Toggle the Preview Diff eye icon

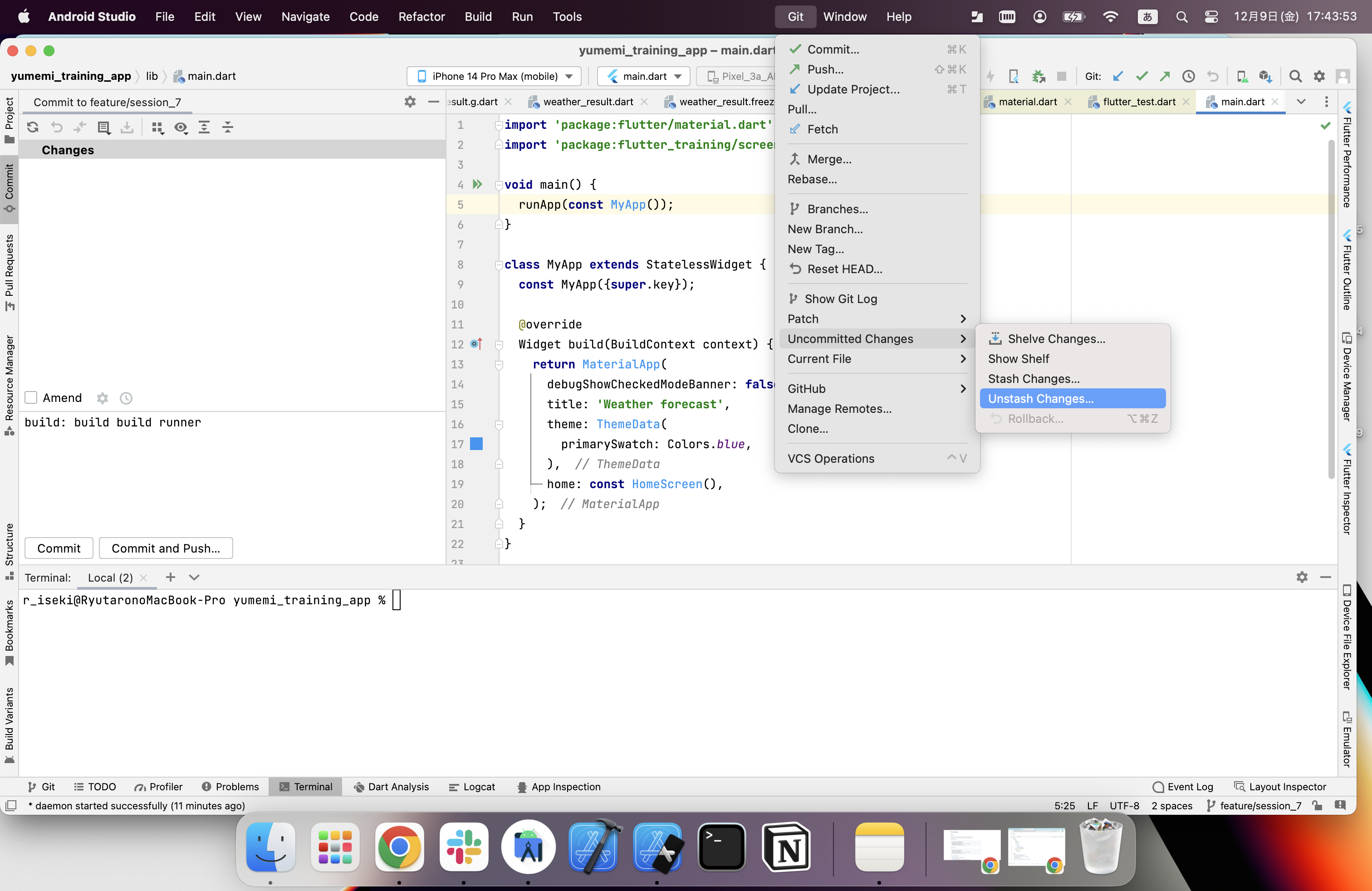181,127
